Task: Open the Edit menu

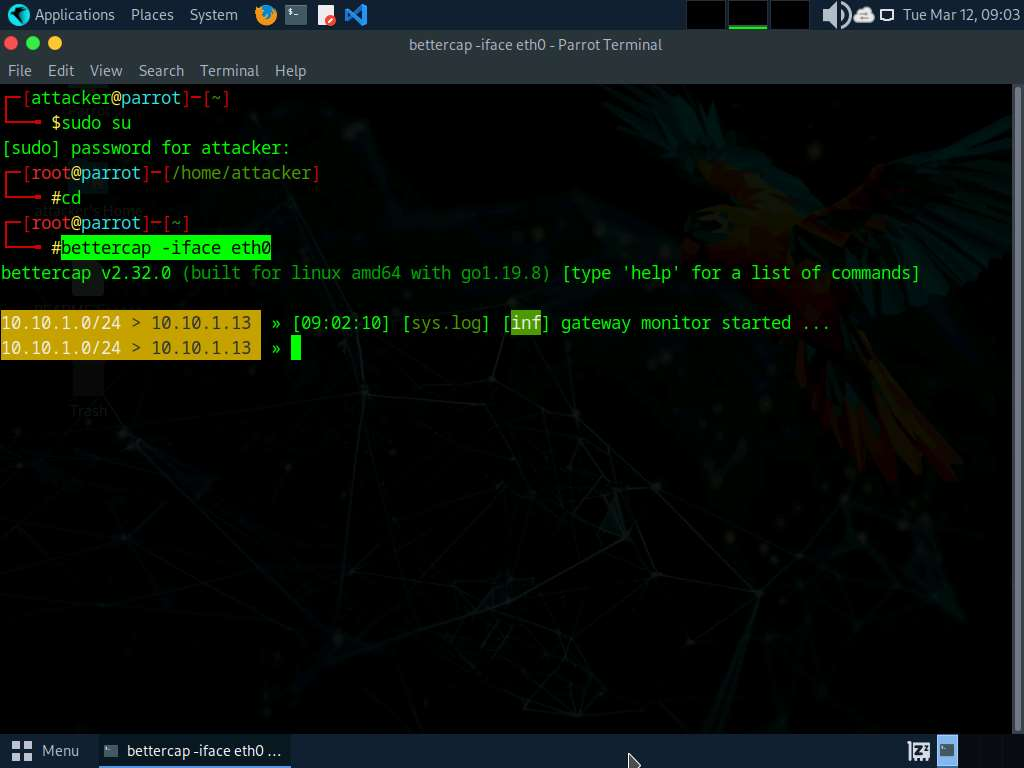Action: (61, 71)
